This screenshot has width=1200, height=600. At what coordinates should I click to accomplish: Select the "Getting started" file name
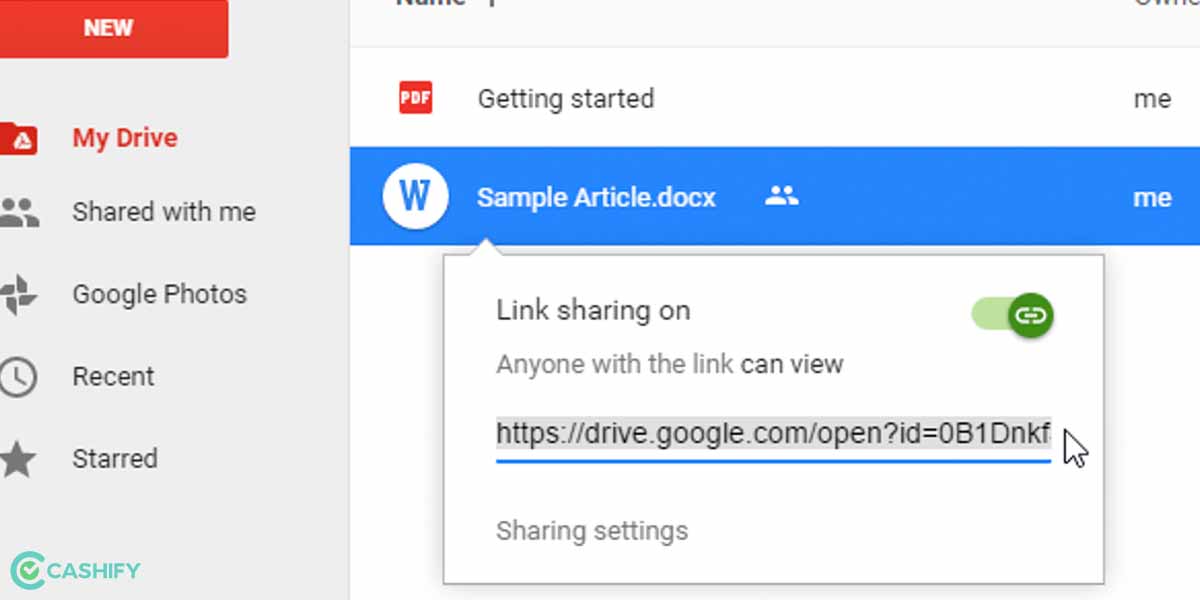(566, 99)
